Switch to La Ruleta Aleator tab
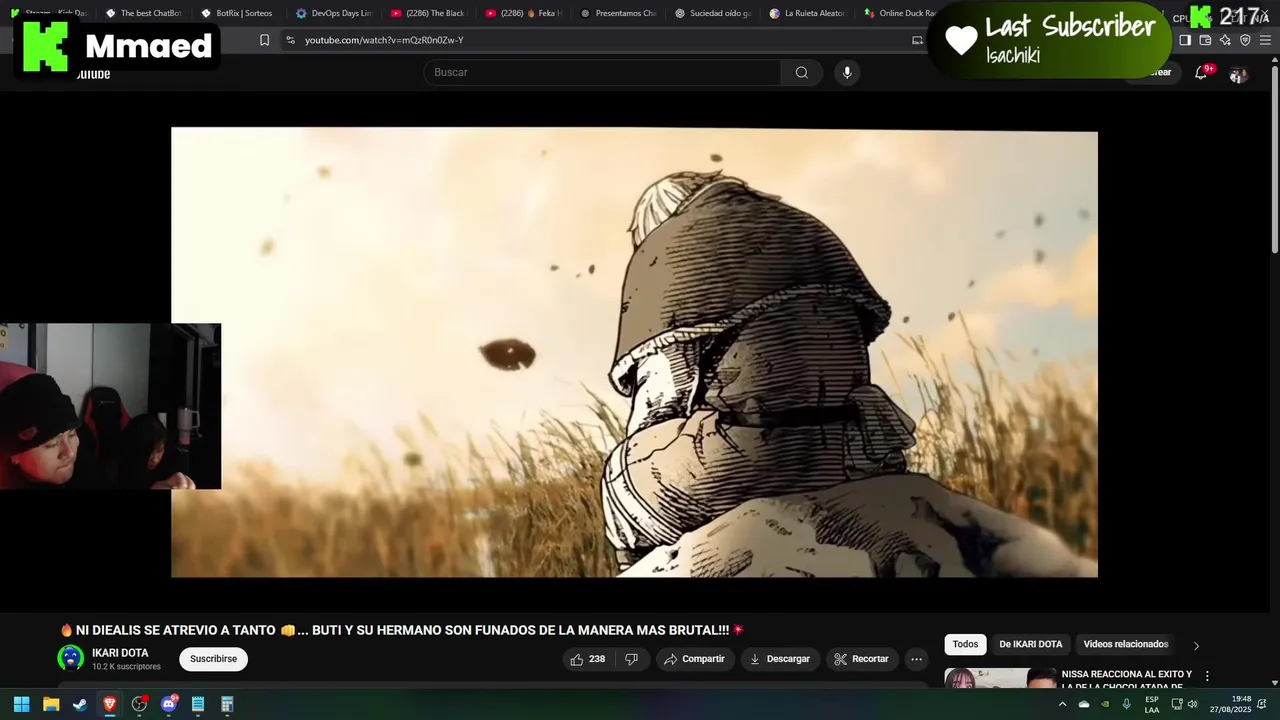Viewport: 1280px width, 720px height. 807,13
